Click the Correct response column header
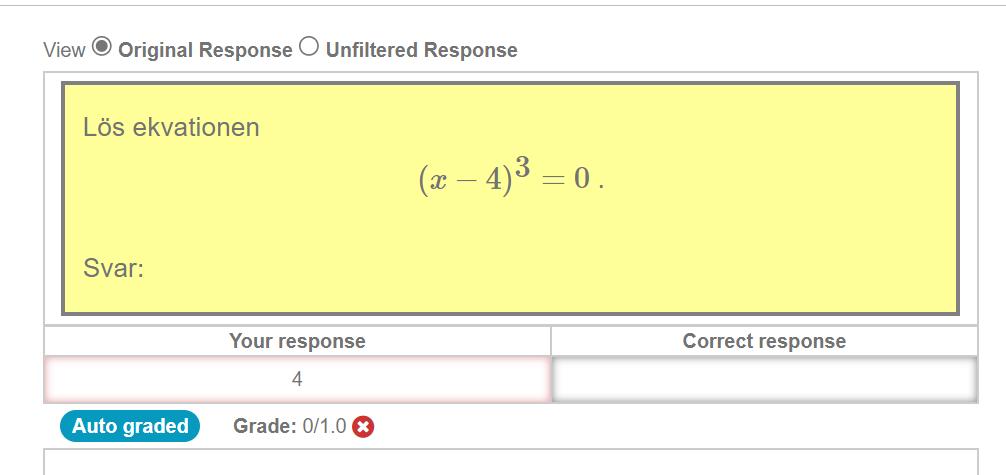Image resolution: width=1006 pixels, height=475 pixels. 764,341
